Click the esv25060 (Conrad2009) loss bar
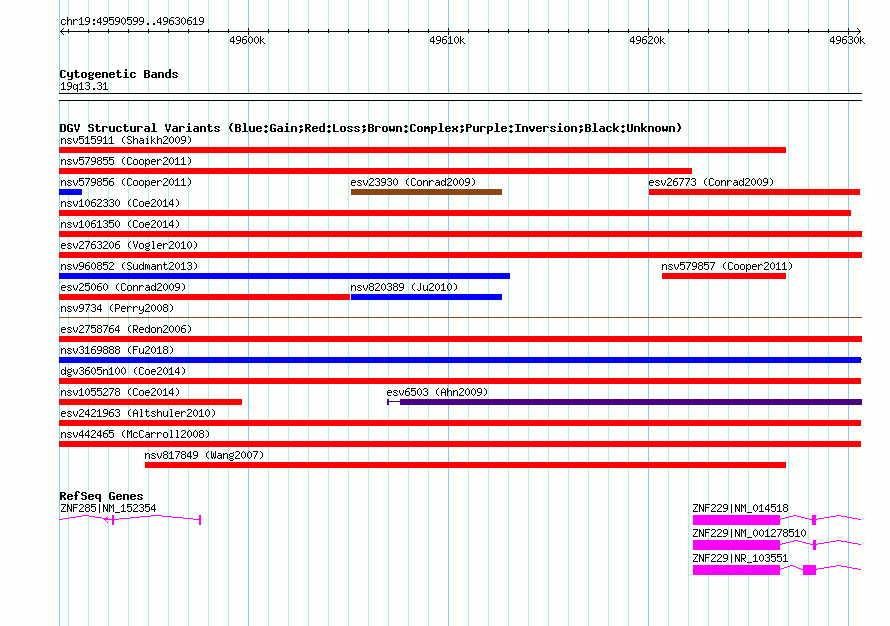Image resolution: width=890 pixels, height=626 pixels. 204,297
